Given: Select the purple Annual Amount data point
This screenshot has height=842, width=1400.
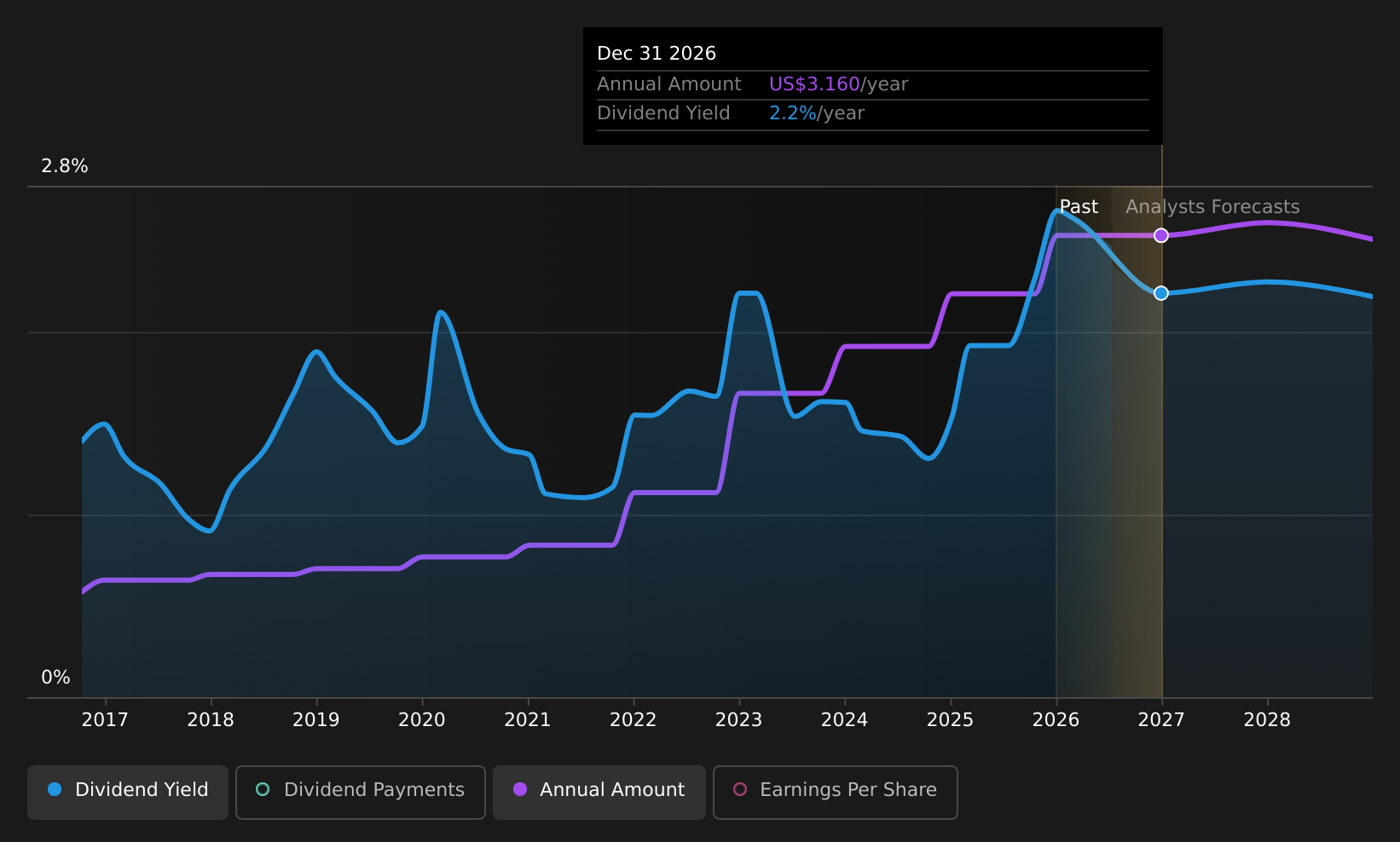Looking at the screenshot, I should pos(1161,235).
